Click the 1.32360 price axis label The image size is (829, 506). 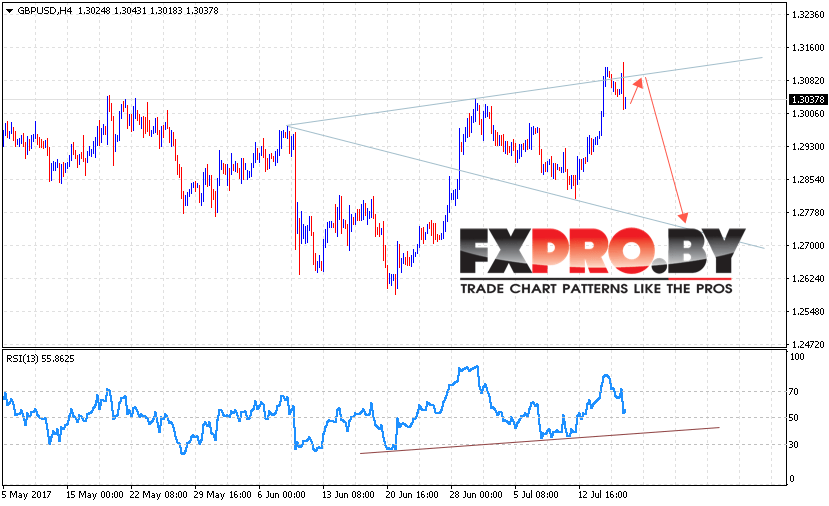808,15
